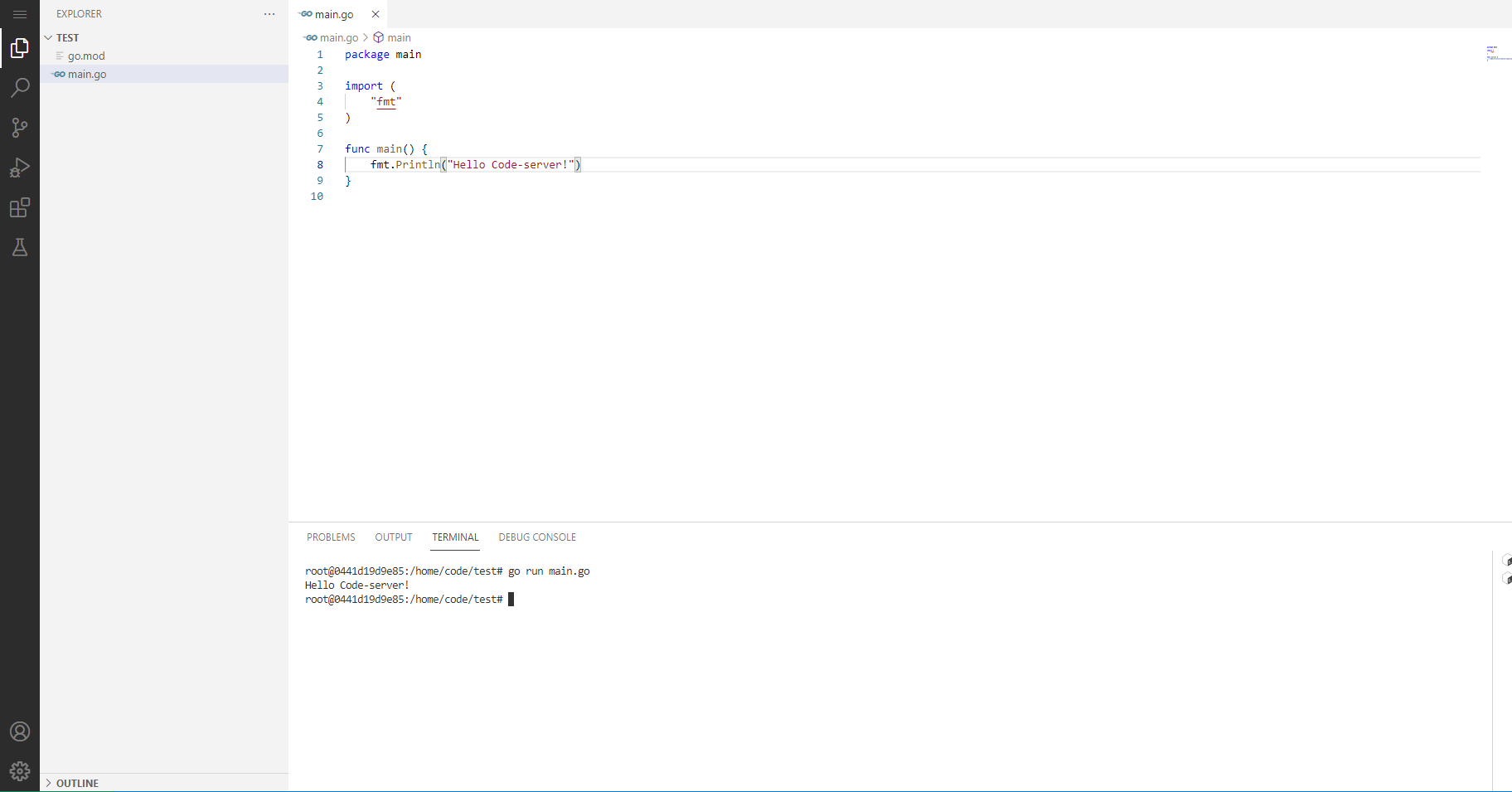Focus the terminal prompt cursor
Viewport: 1512px width, 792px height.
click(x=511, y=600)
